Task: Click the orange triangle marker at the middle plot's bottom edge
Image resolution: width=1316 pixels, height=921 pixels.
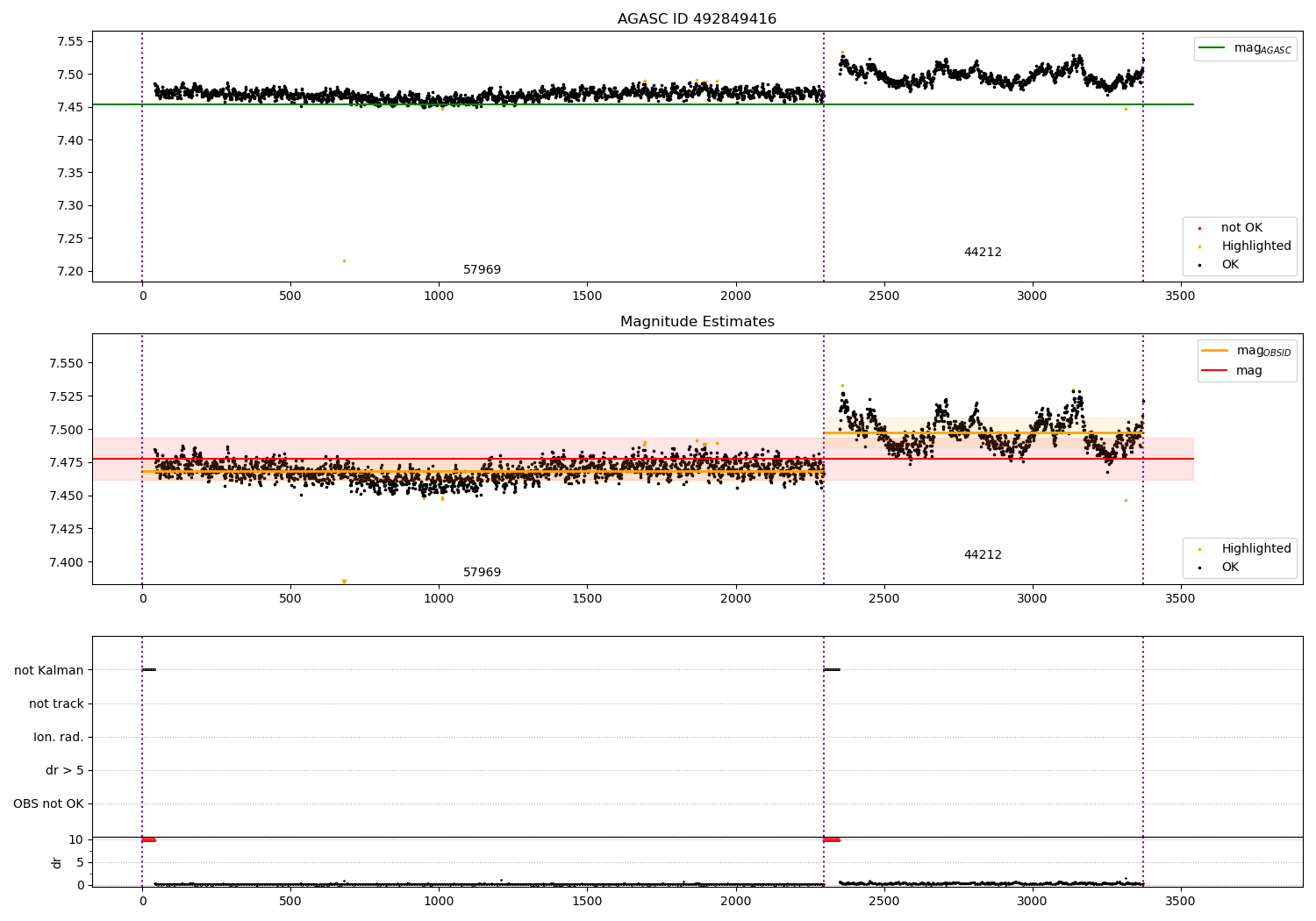Action: 344,582
